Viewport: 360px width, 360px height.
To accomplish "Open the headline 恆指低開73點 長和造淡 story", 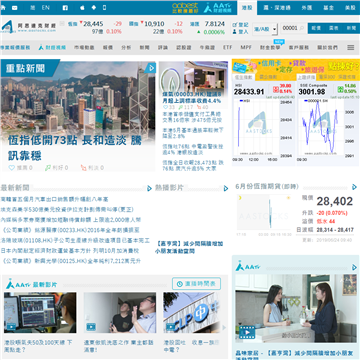I will [x=75, y=148].
